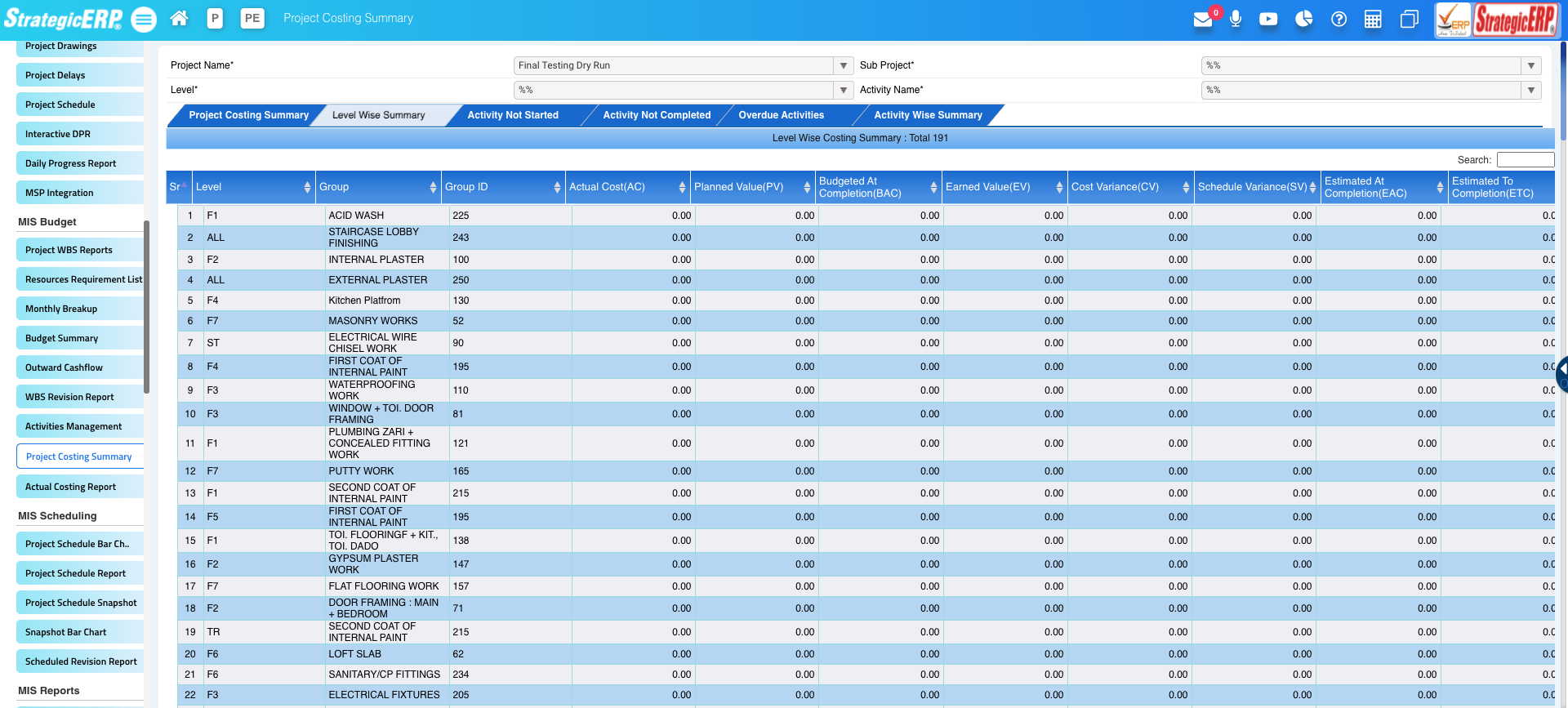Screen dimensions: 1568x708
Task: Open Project Delays in sidebar
Action: pos(80,75)
